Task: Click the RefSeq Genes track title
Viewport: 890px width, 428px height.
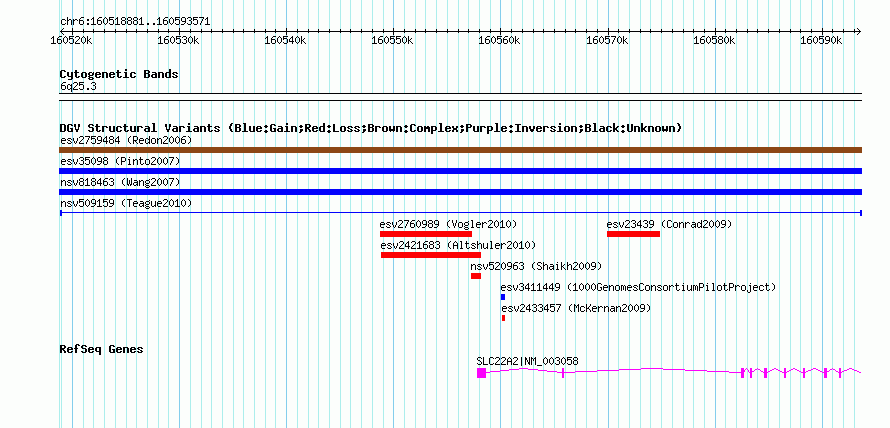Action: pos(101,349)
